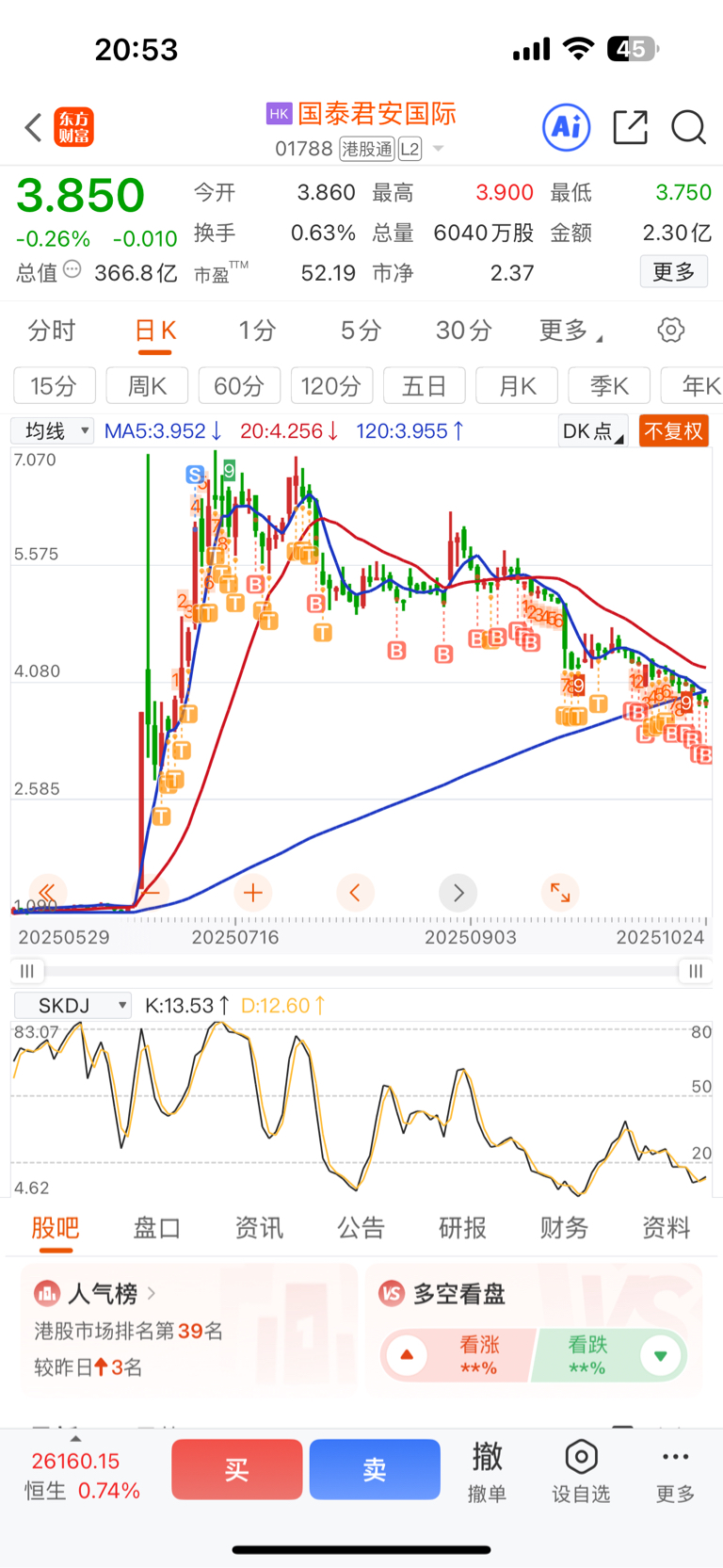Expand the stock switch arrow under title
Viewport: 723px width, 1568px height.
[438, 149]
